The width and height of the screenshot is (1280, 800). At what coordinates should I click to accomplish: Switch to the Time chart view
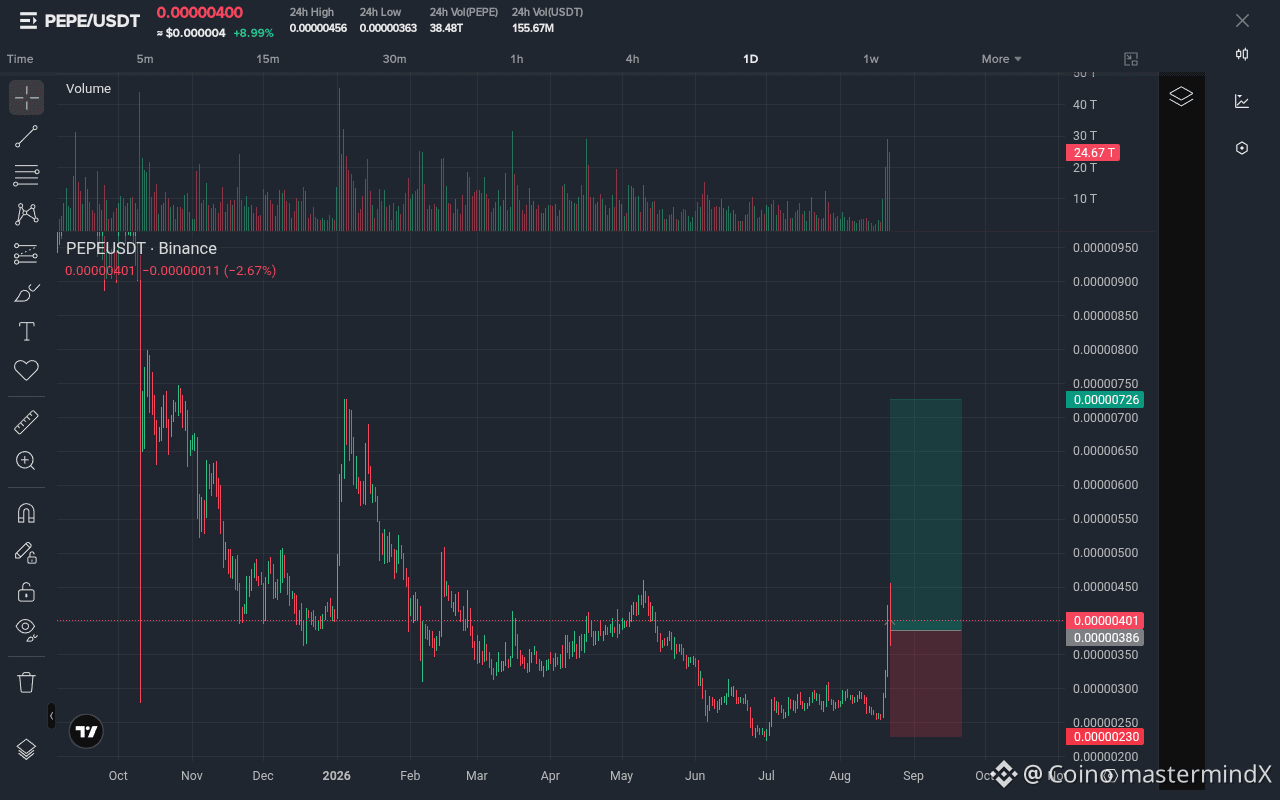(x=20, y=59)
